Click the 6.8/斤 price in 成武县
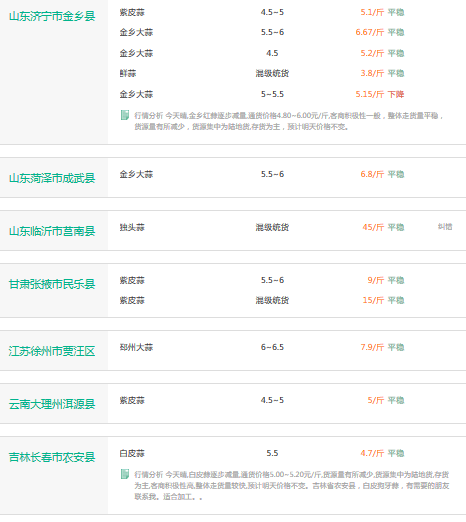Screen dimensions: 466x522 pos(372,174)
